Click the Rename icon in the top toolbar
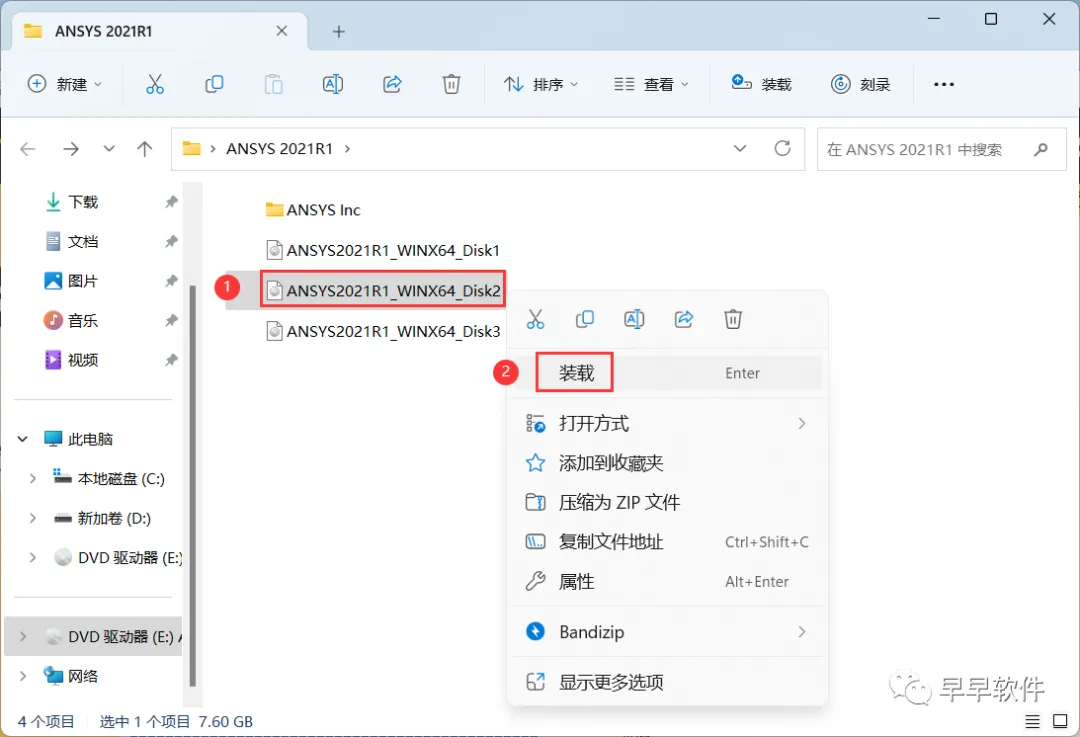The image size is (1080, 737). [333, 84]
